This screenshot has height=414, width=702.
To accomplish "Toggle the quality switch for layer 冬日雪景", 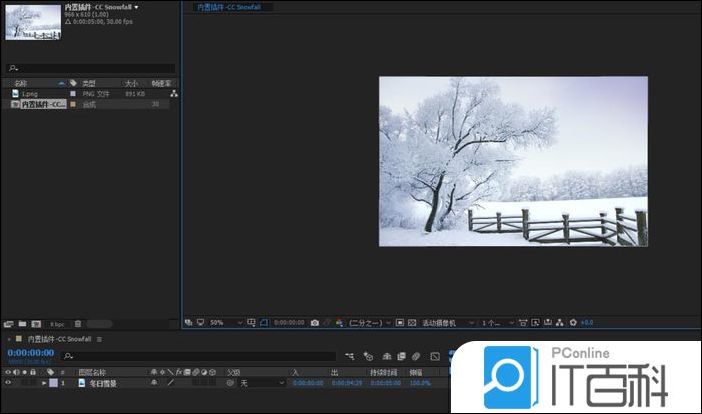I will pyautogui.click(x=171, y=383).
